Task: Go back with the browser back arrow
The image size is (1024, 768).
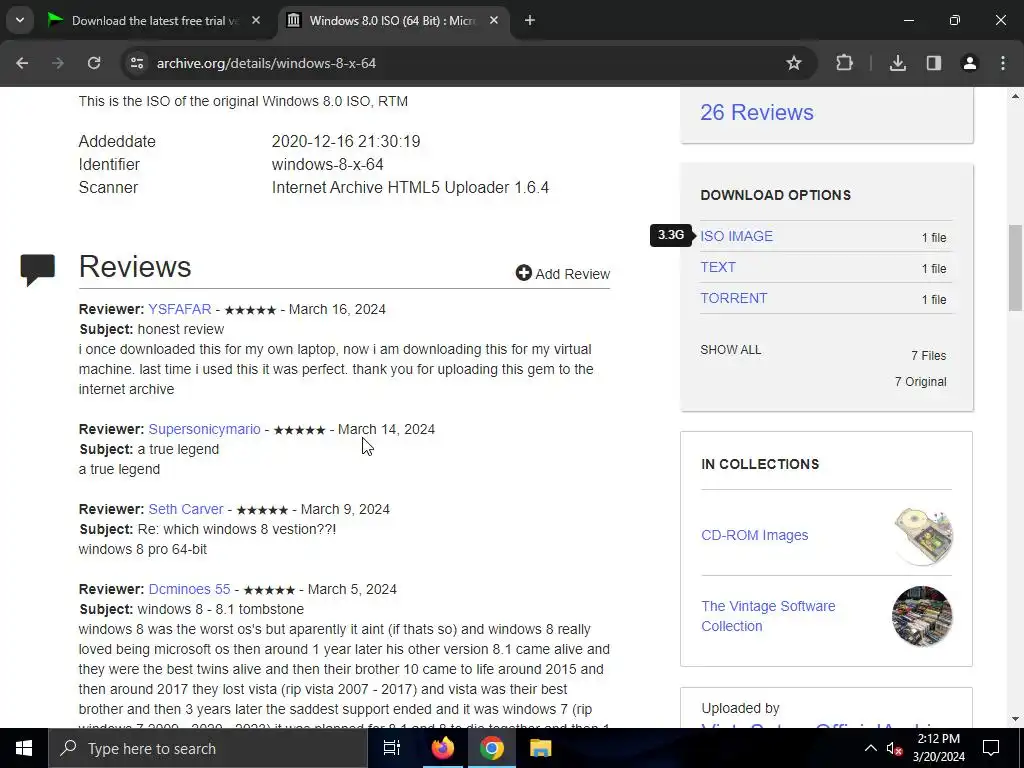Action: point(22,63)
